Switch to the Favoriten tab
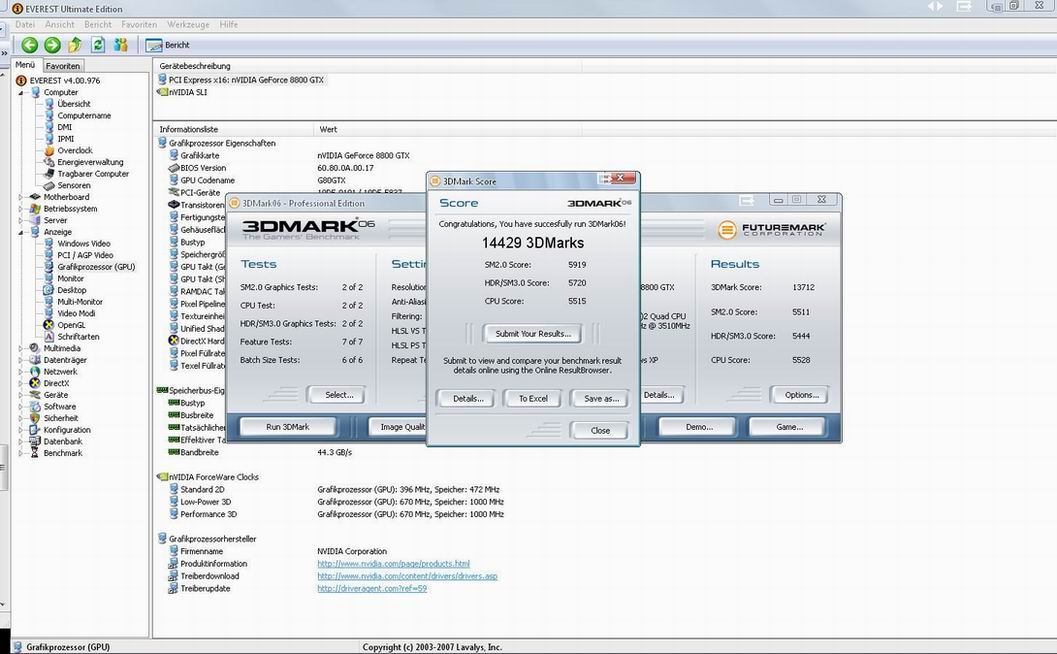 (x=63, y=66)
